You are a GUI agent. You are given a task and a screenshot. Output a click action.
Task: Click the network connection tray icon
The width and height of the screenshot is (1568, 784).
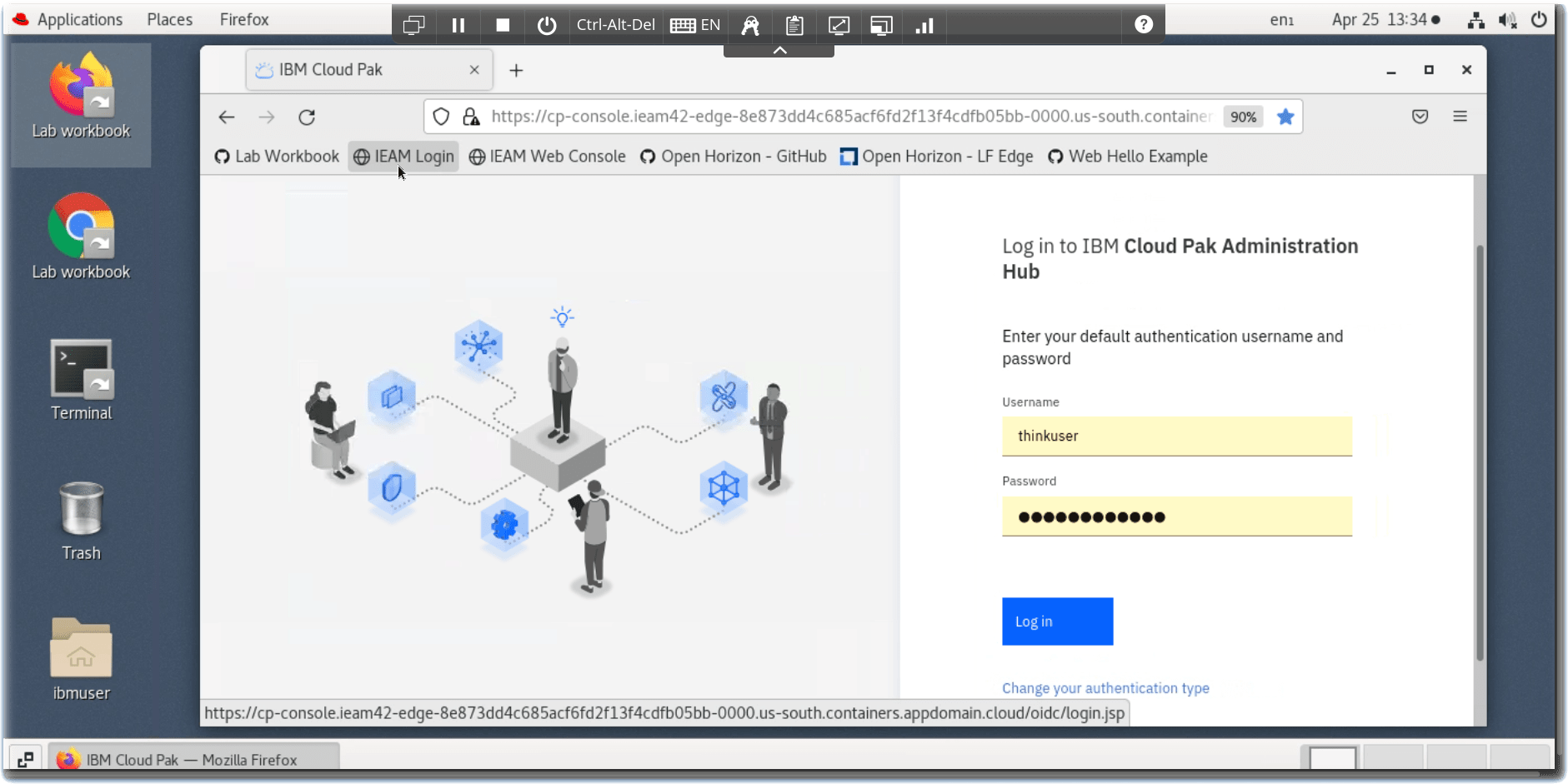pos(1476,20)
